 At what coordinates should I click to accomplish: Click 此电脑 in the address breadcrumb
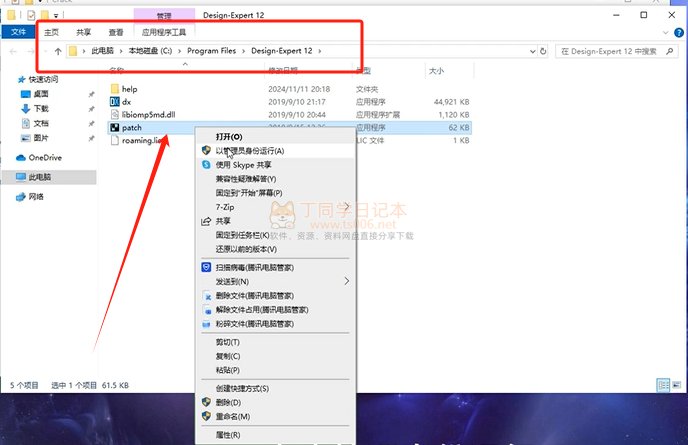pos(102,51)
